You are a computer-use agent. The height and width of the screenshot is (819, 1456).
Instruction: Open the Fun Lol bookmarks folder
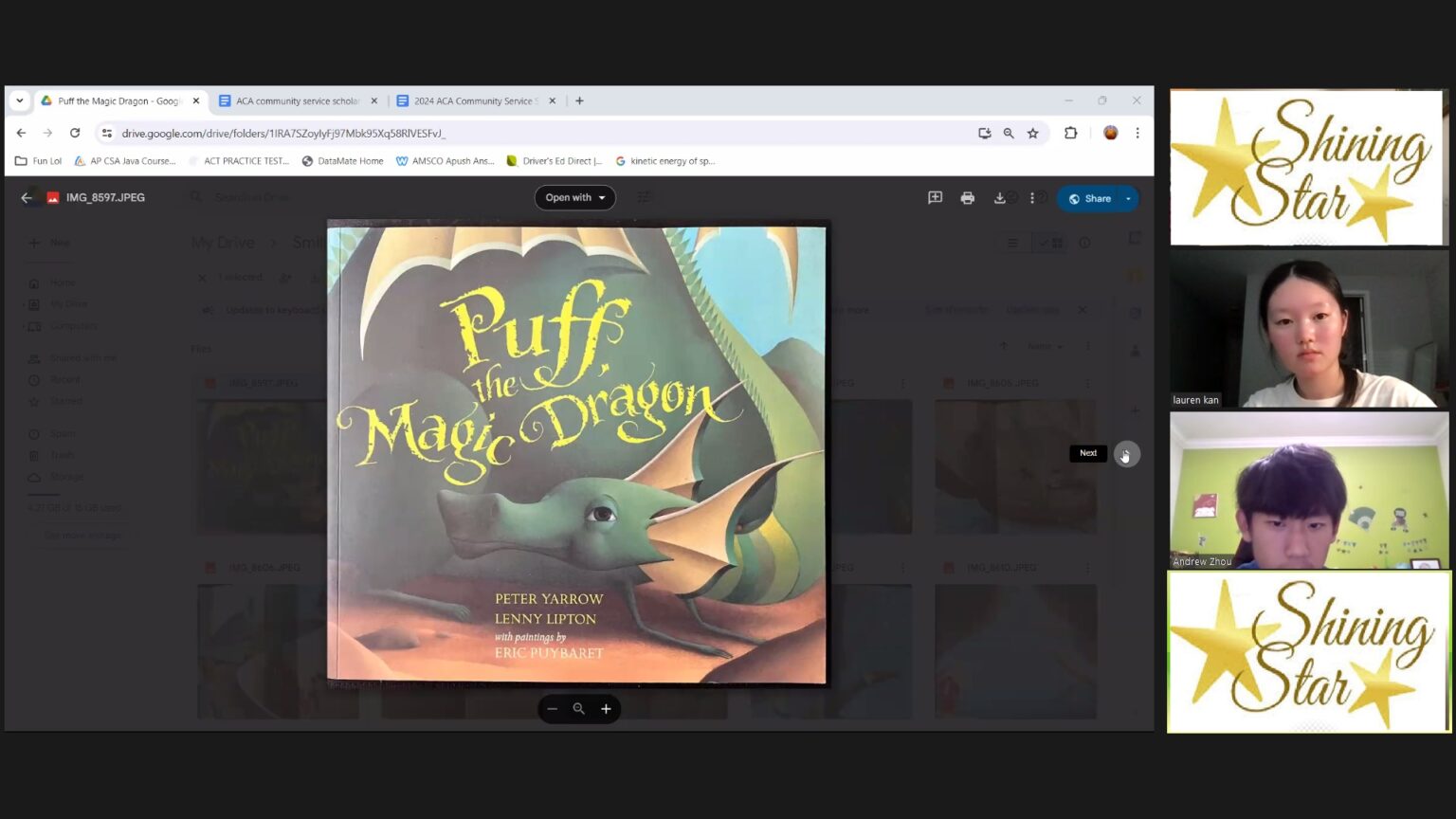(39, 161)
